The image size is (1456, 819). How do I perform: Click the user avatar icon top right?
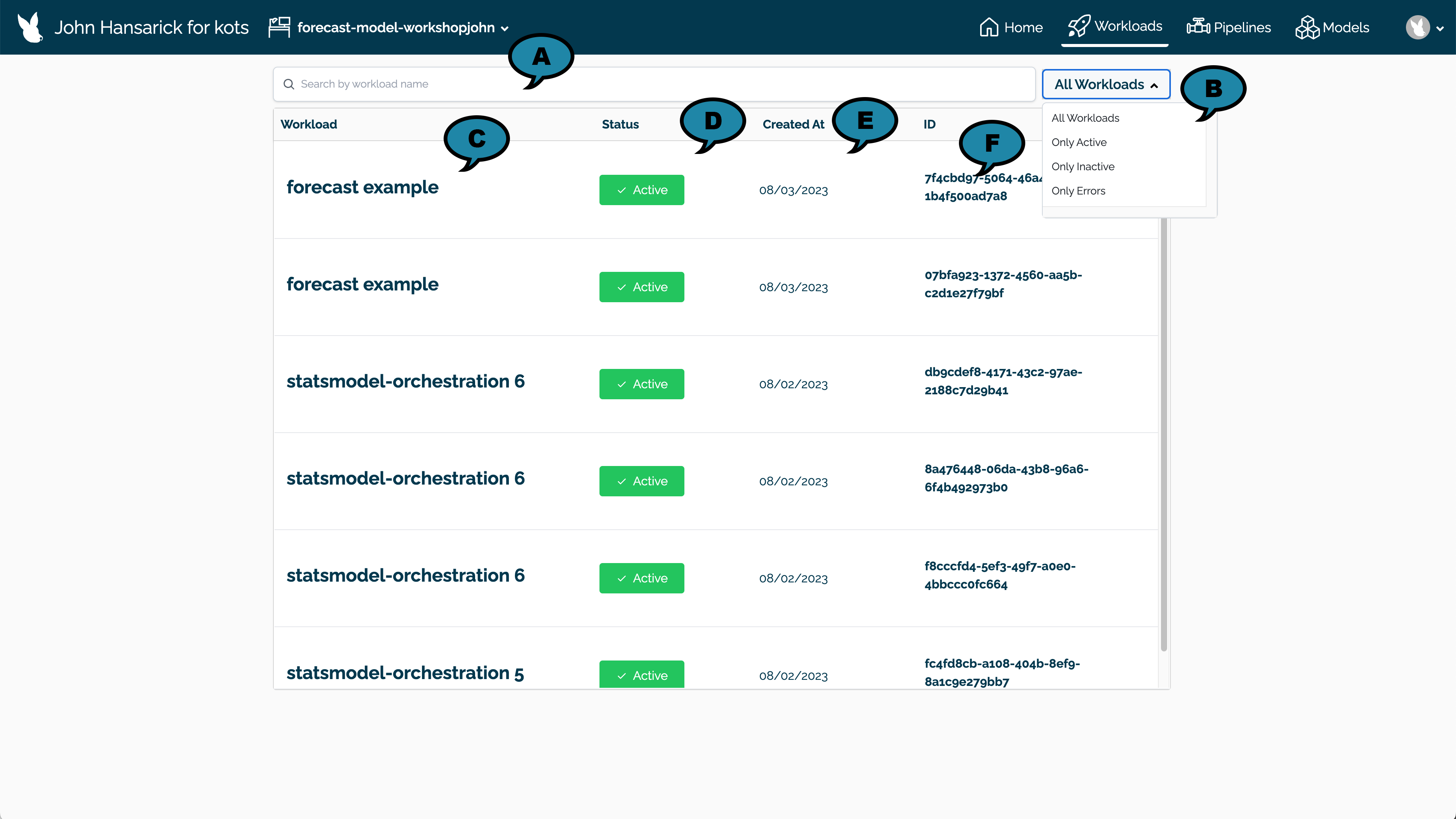click(1419, 27)
